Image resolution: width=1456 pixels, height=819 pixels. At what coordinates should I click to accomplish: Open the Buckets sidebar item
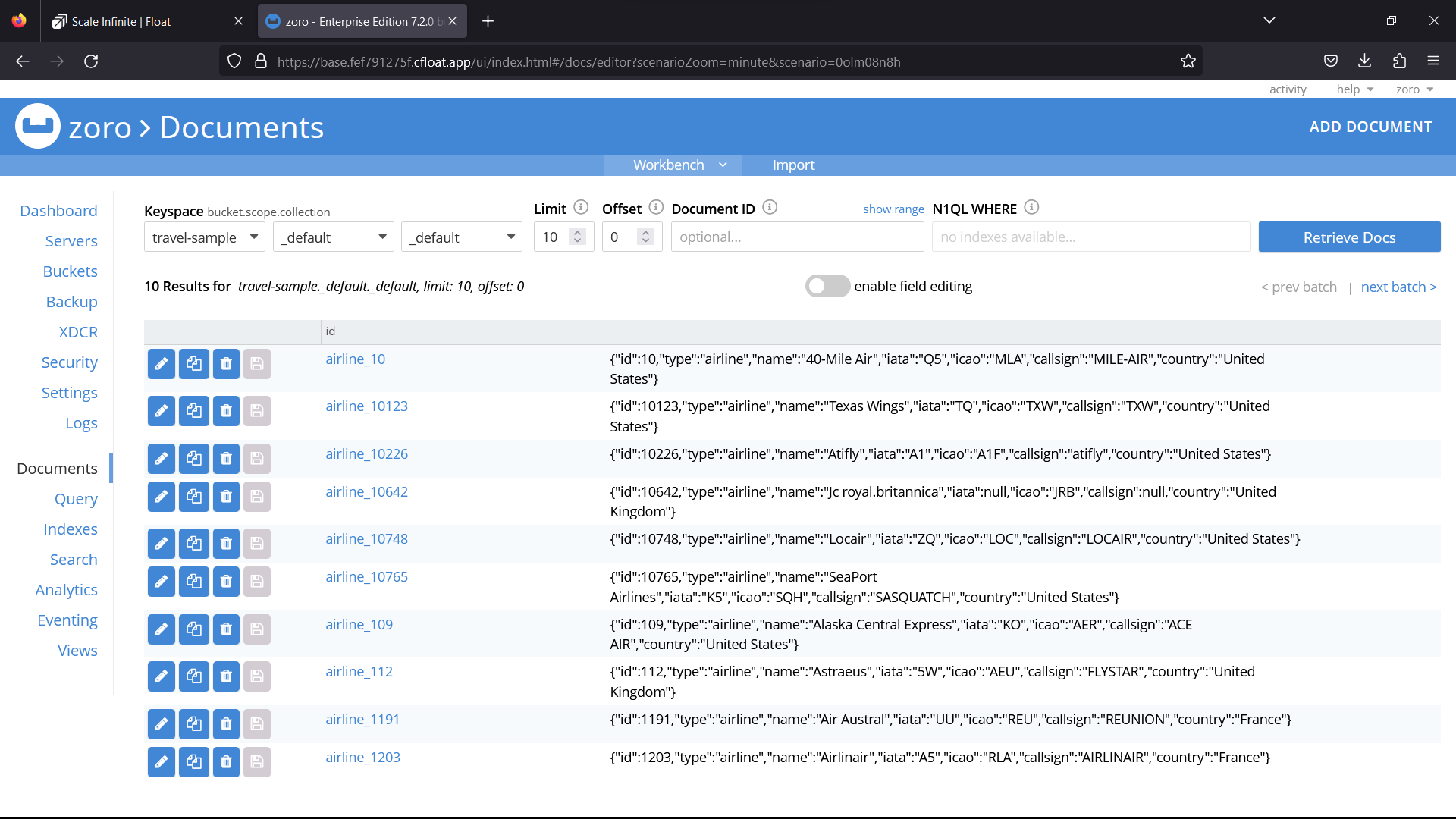point(70,271)
